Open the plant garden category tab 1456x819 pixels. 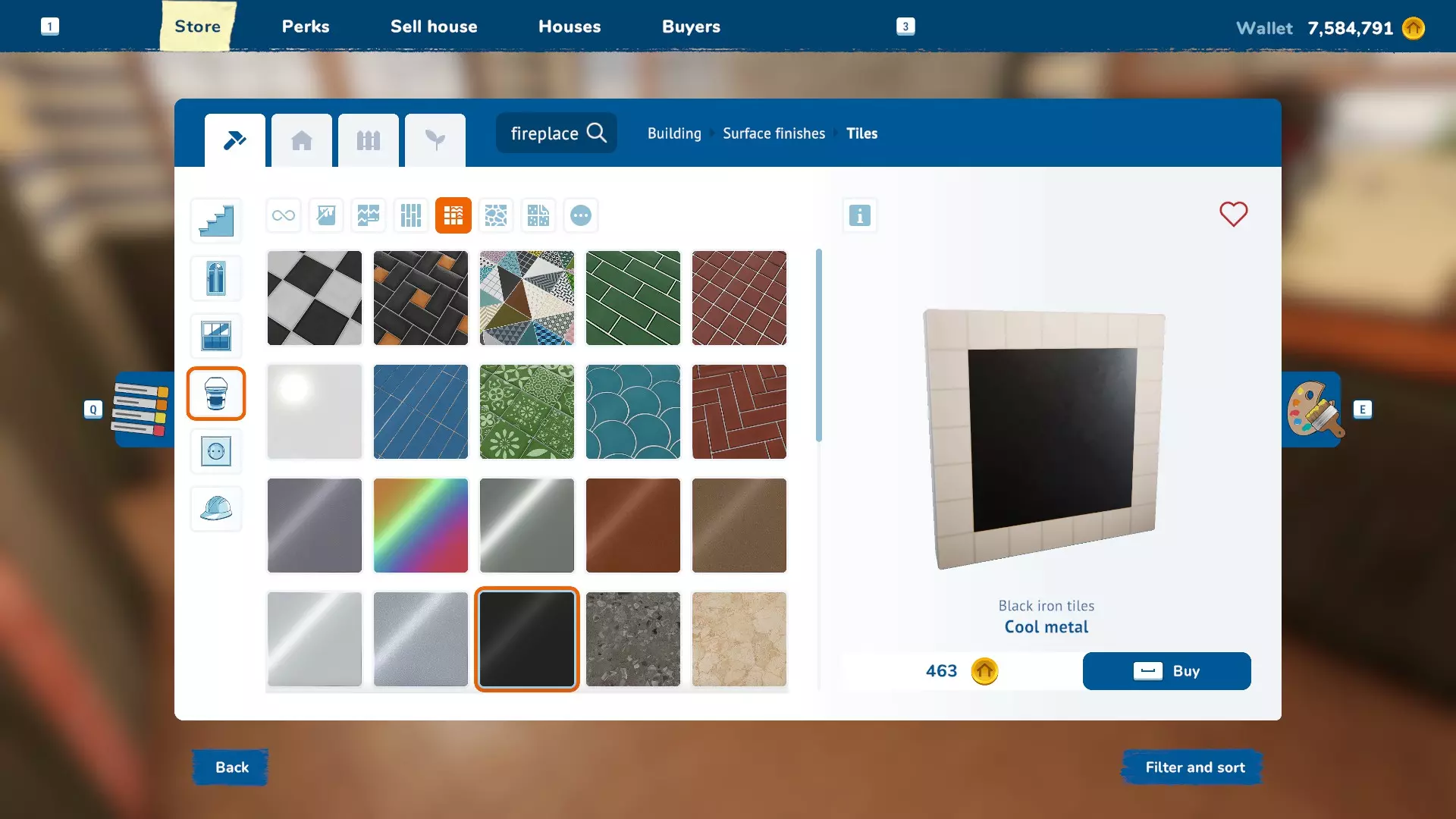[x=435, y=140]
